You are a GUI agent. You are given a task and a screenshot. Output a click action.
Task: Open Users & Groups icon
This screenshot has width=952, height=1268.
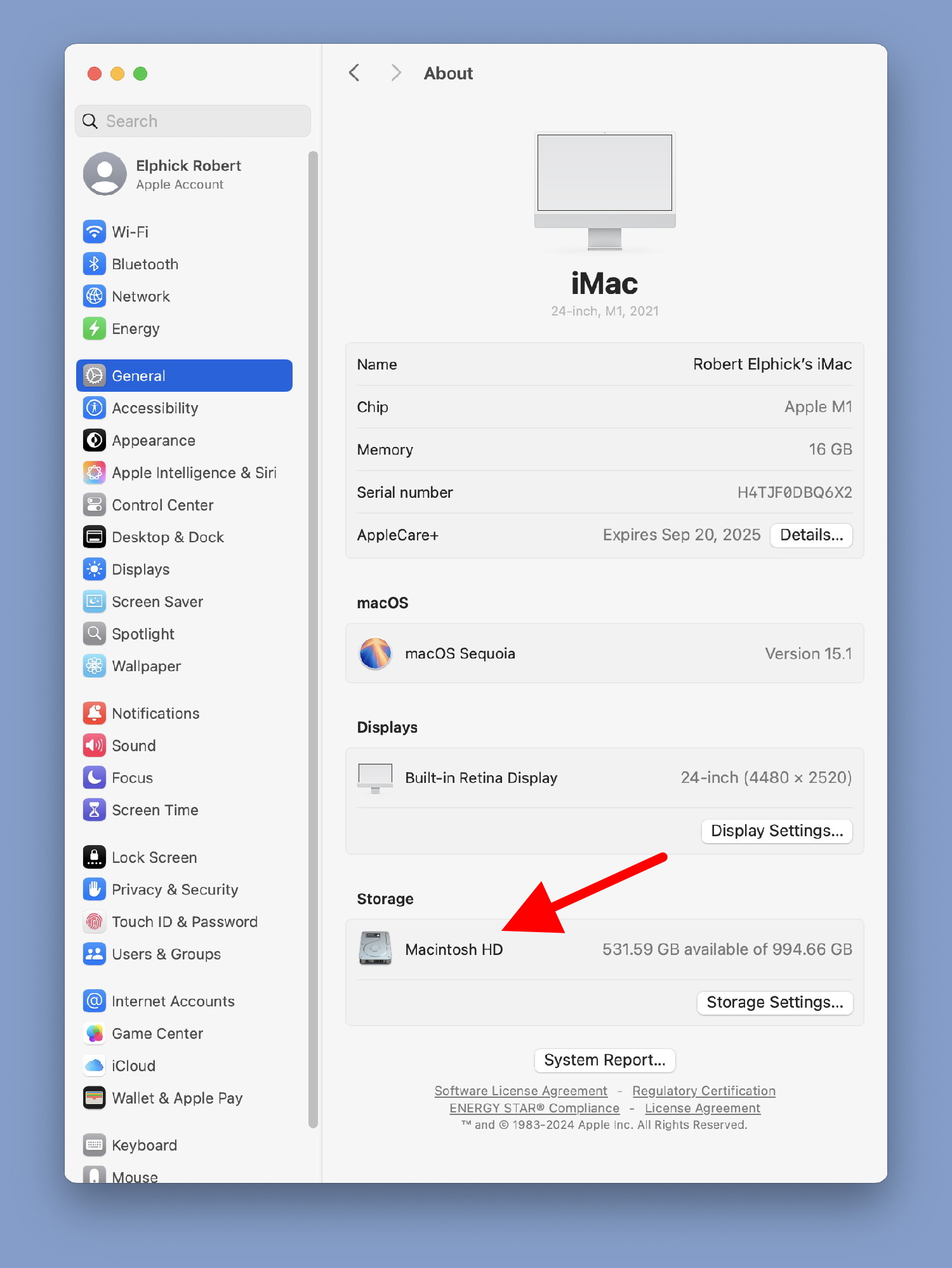[95, 954]
